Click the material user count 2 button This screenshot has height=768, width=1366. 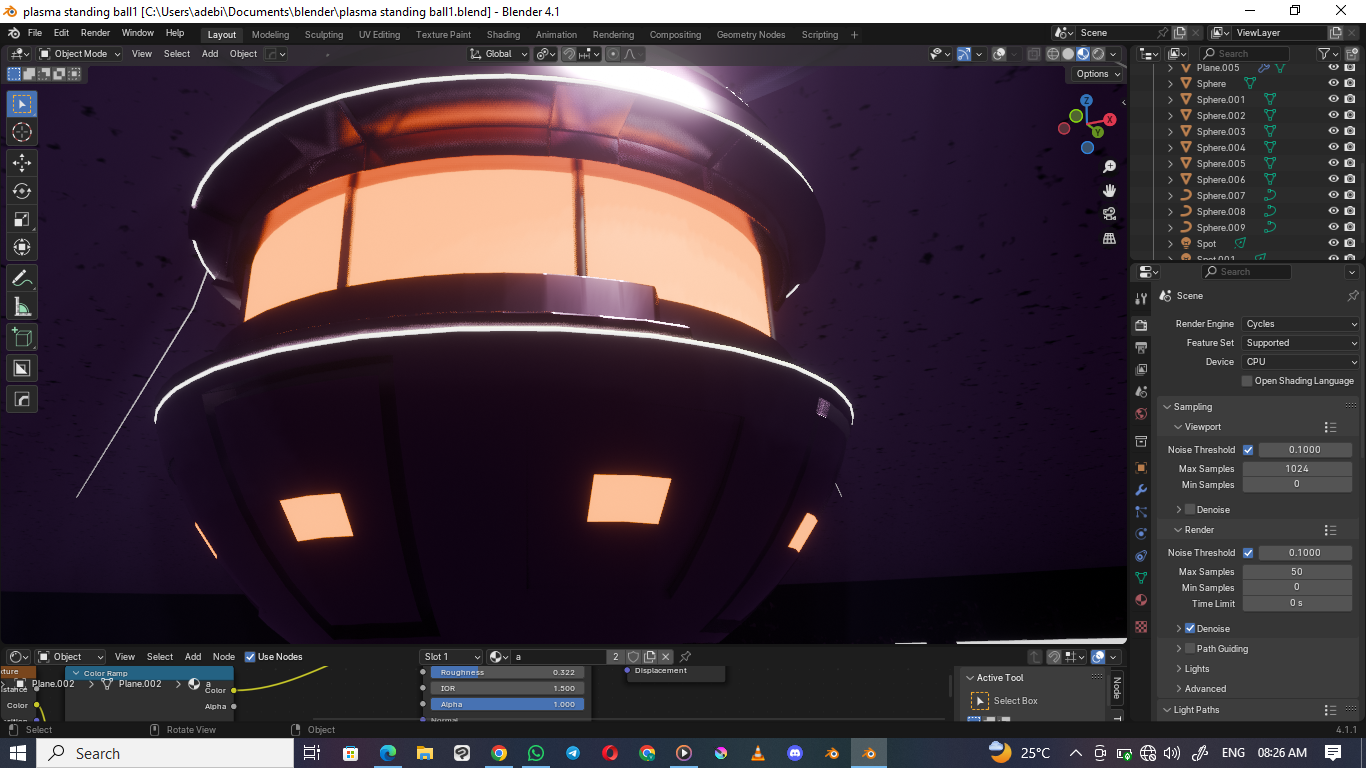[x=616, y=657]
